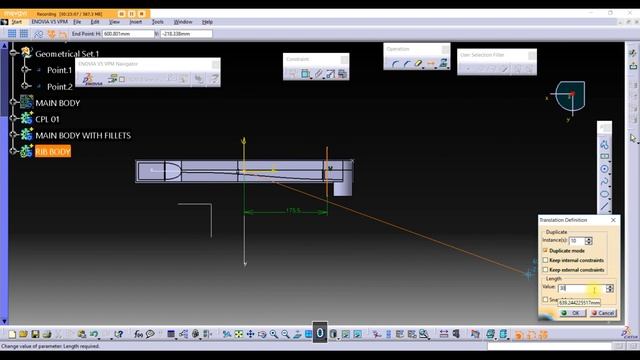Viewport: 640px width, 360px height.
Task: Click the Save floppy disk icon
Action: pyautogui.click(x=35, y=334)
